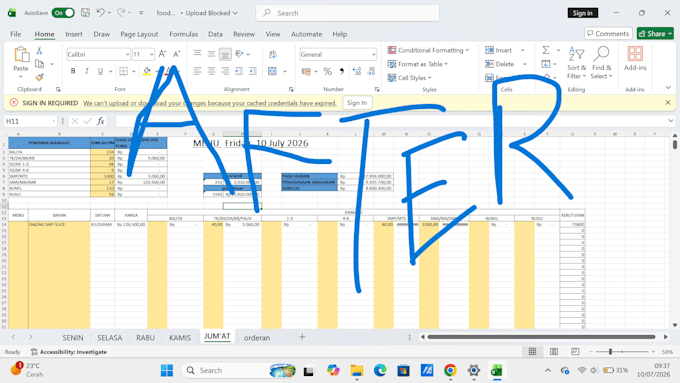The width and height of the screenshot is (680, 383).
Task: Click the Wrap Text icon
Action: tap(273, 54)
